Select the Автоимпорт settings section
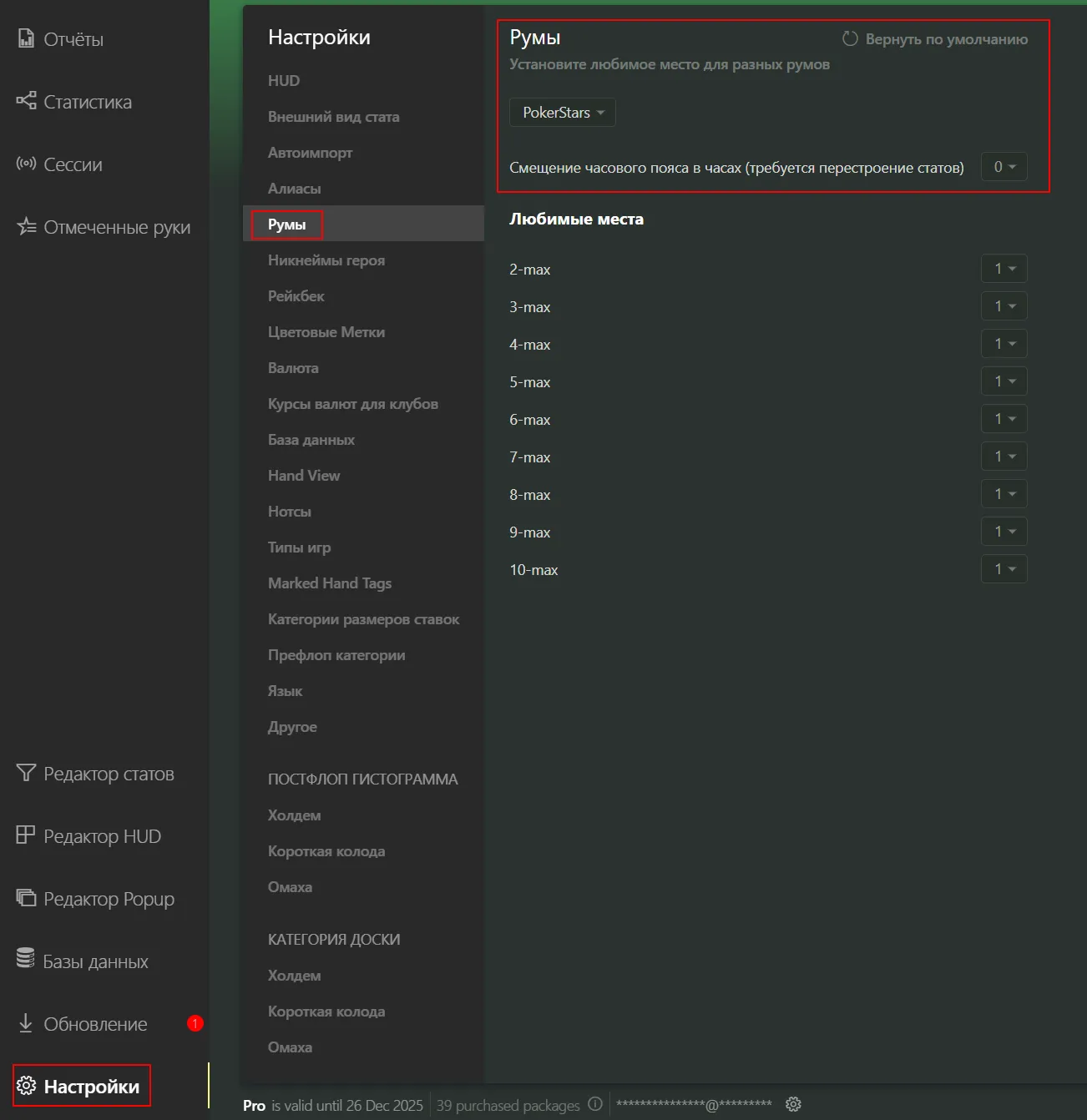 click(x=310, y=153)
